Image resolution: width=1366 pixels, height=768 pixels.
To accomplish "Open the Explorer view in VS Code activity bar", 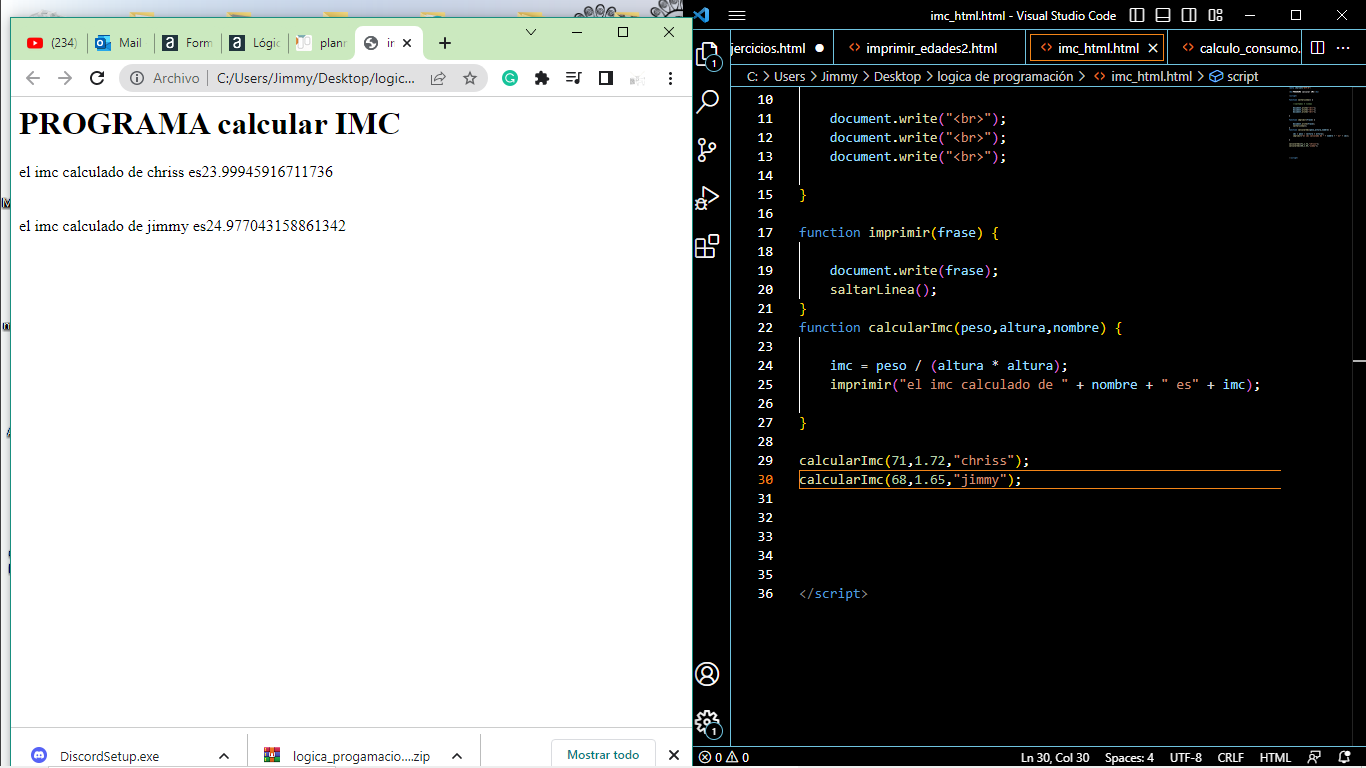I will [707, 54].
